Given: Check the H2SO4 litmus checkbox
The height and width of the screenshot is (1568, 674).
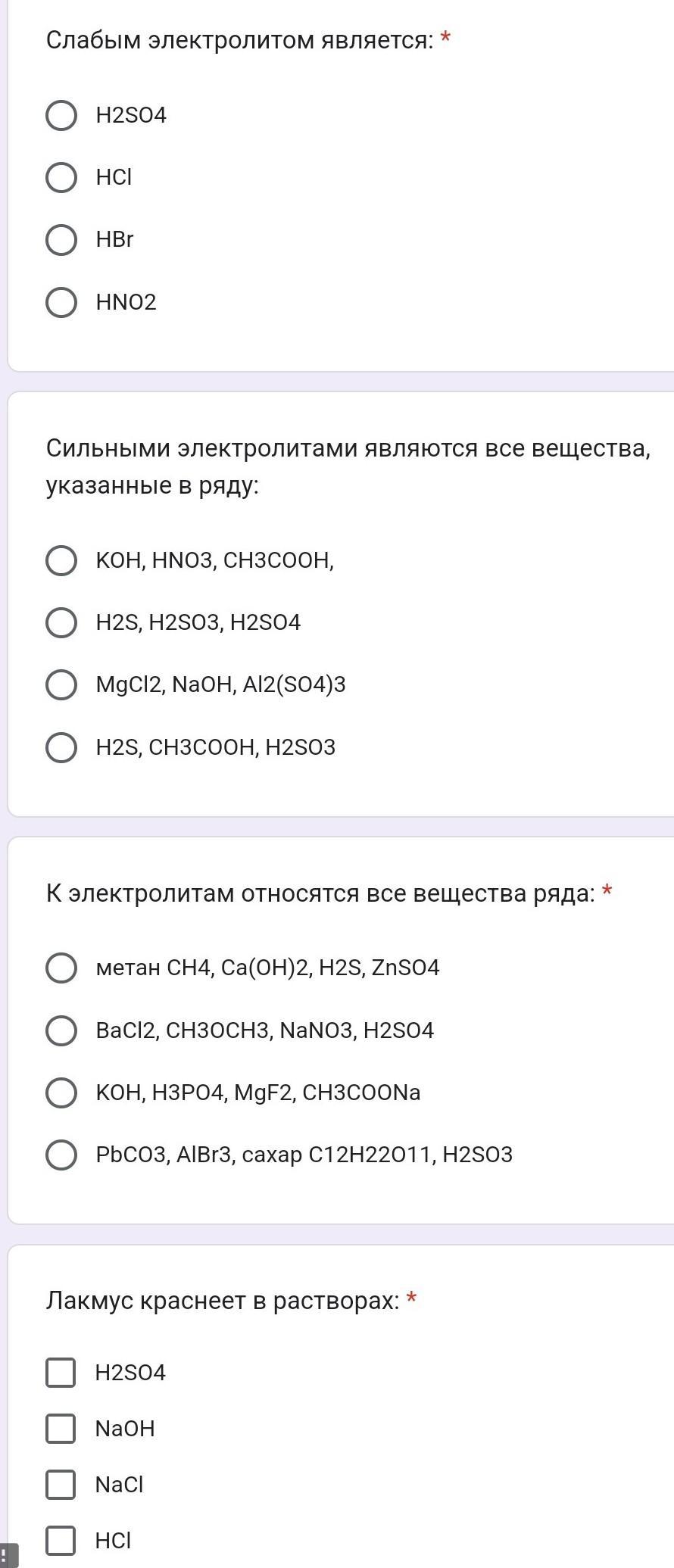Looking at the screenshot, I should click(61, 1373).
